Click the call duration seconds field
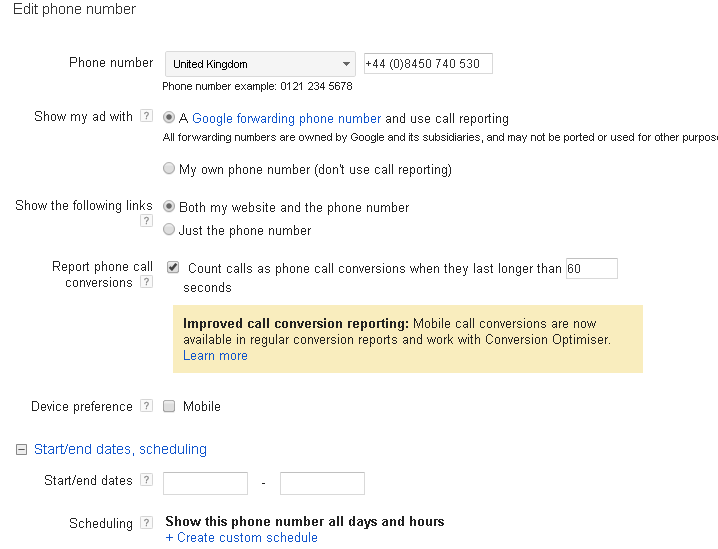 coord(591,268)
